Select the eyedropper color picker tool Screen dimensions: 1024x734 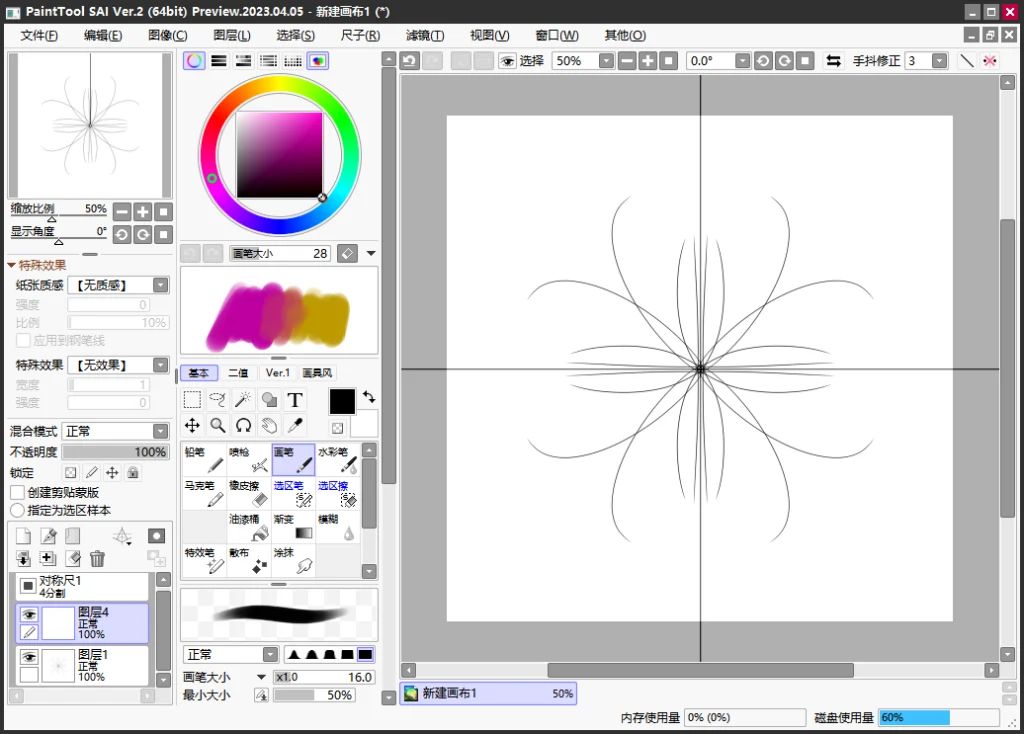click(x=295, y=426)
